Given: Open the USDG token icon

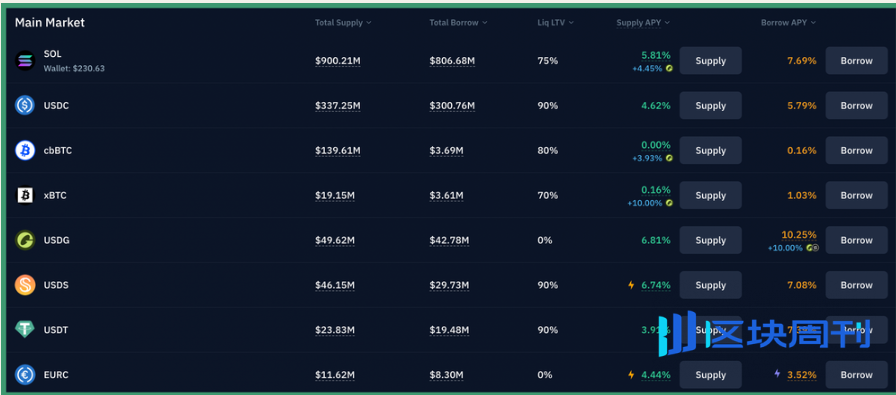Looking at the screenshot, I should [25, 240].
